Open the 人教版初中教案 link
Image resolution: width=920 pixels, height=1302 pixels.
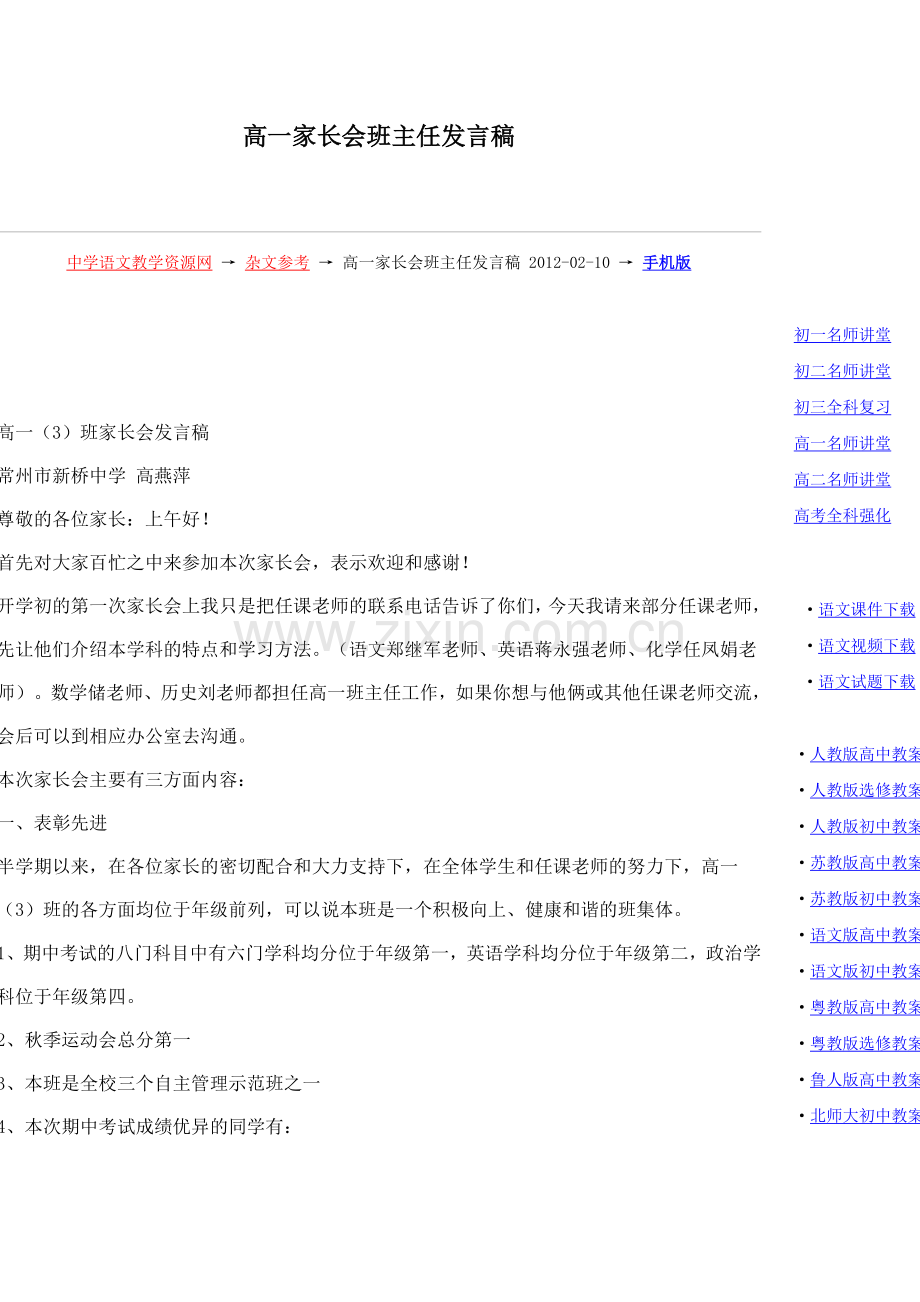[x=865, y=826]
